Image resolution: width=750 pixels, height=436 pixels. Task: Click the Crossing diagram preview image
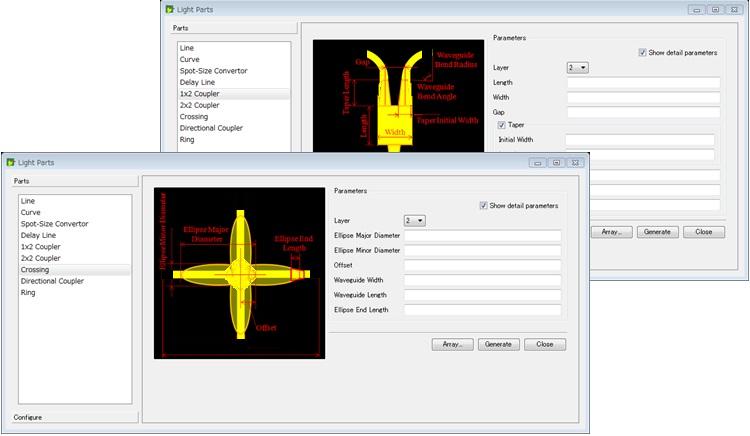click(240, 273)
